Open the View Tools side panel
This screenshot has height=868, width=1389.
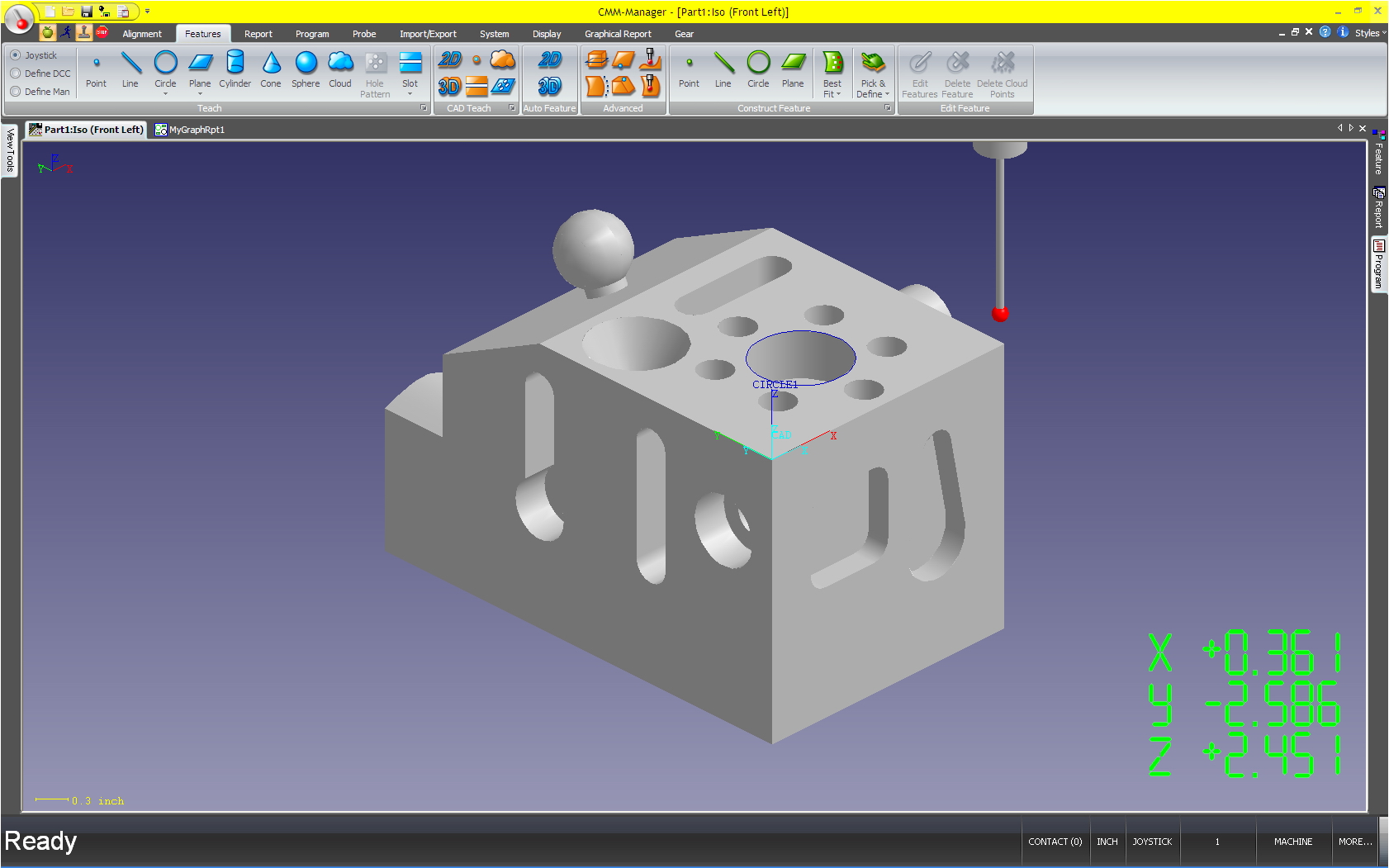click(x=10, y=150)
